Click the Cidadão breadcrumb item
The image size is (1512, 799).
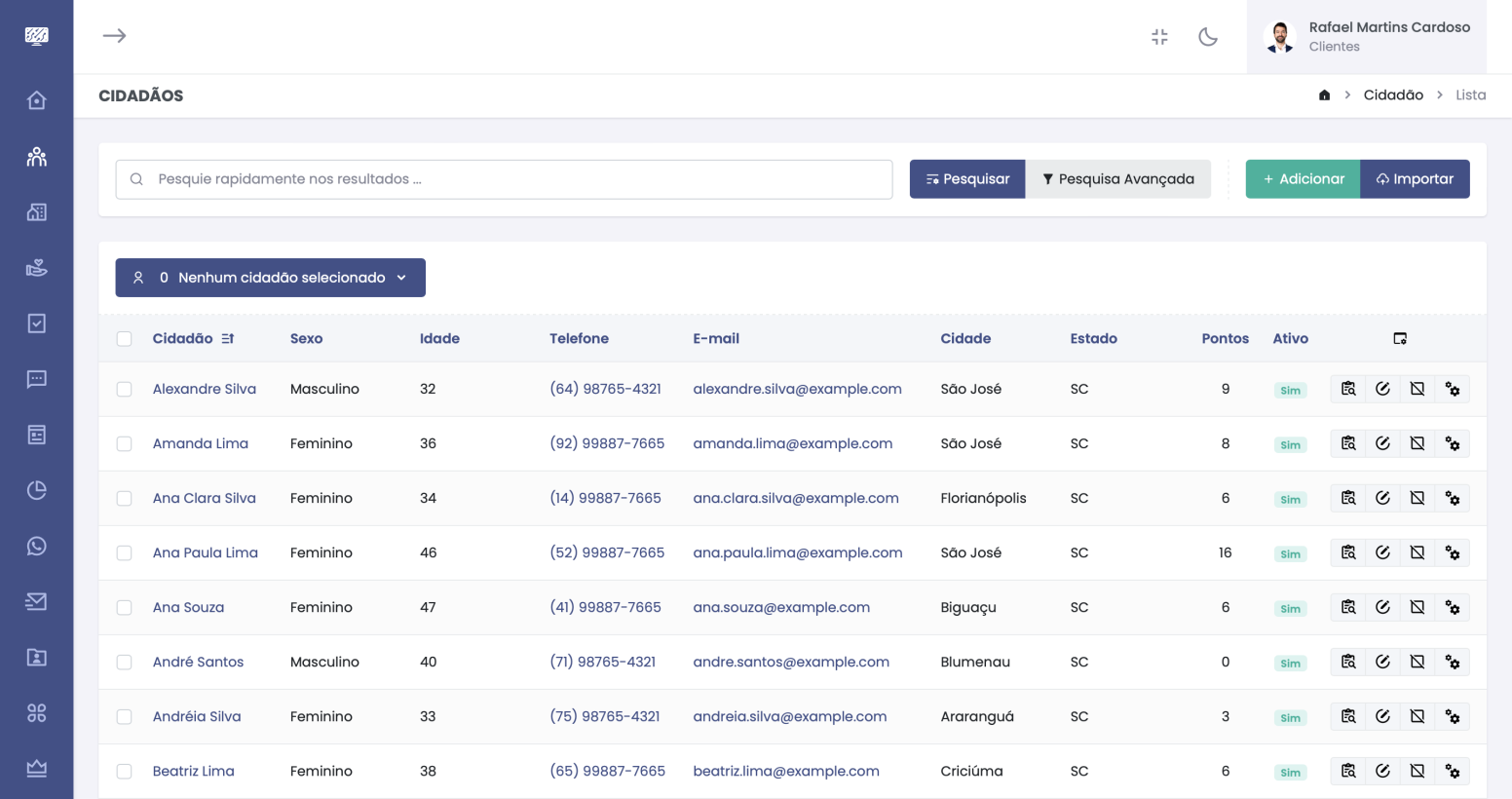1392,95
